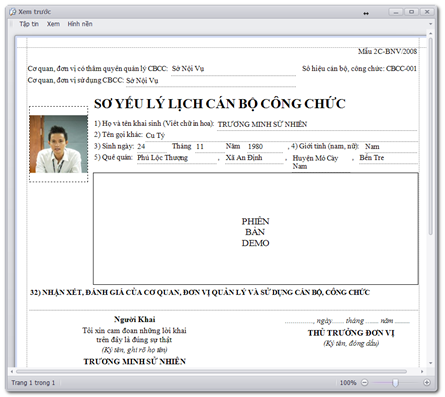The image size is (445, 397).
Task: Click the 'Cu Tý' alias value
Action: click(x=155, y=135)
